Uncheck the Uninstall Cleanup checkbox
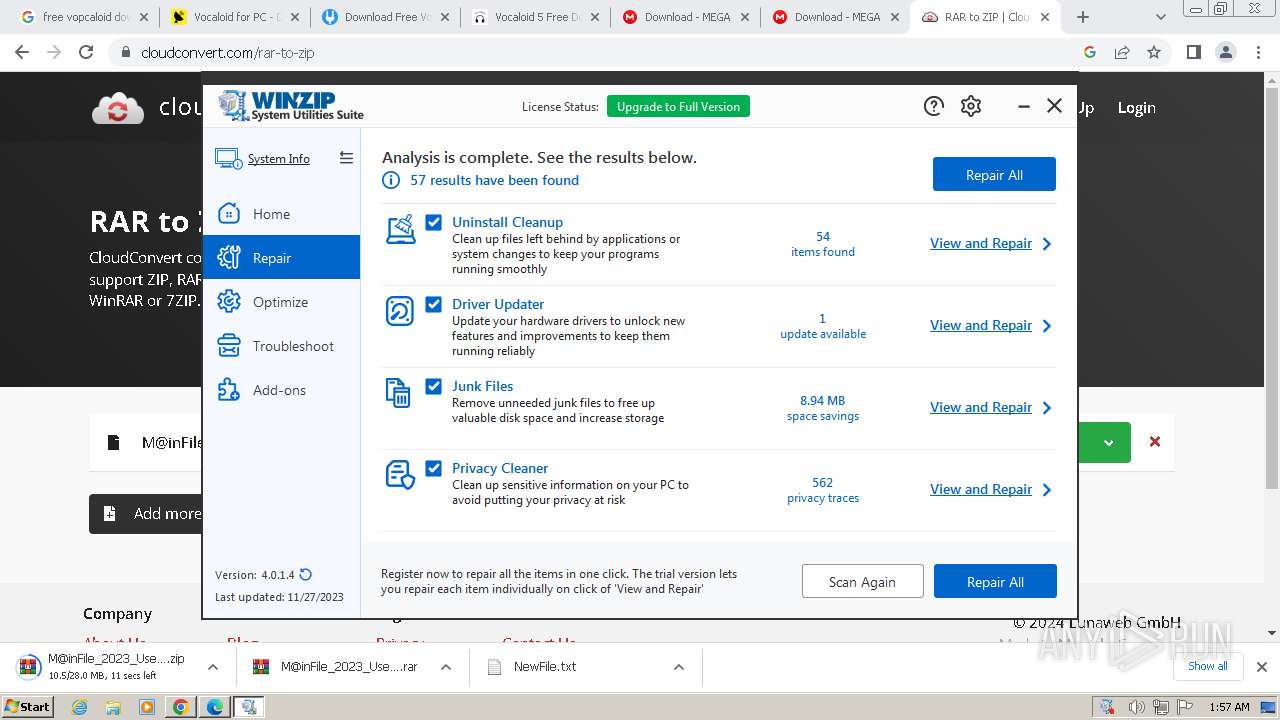Viewport: 1280px width, 720px height. tap(434, 222)
